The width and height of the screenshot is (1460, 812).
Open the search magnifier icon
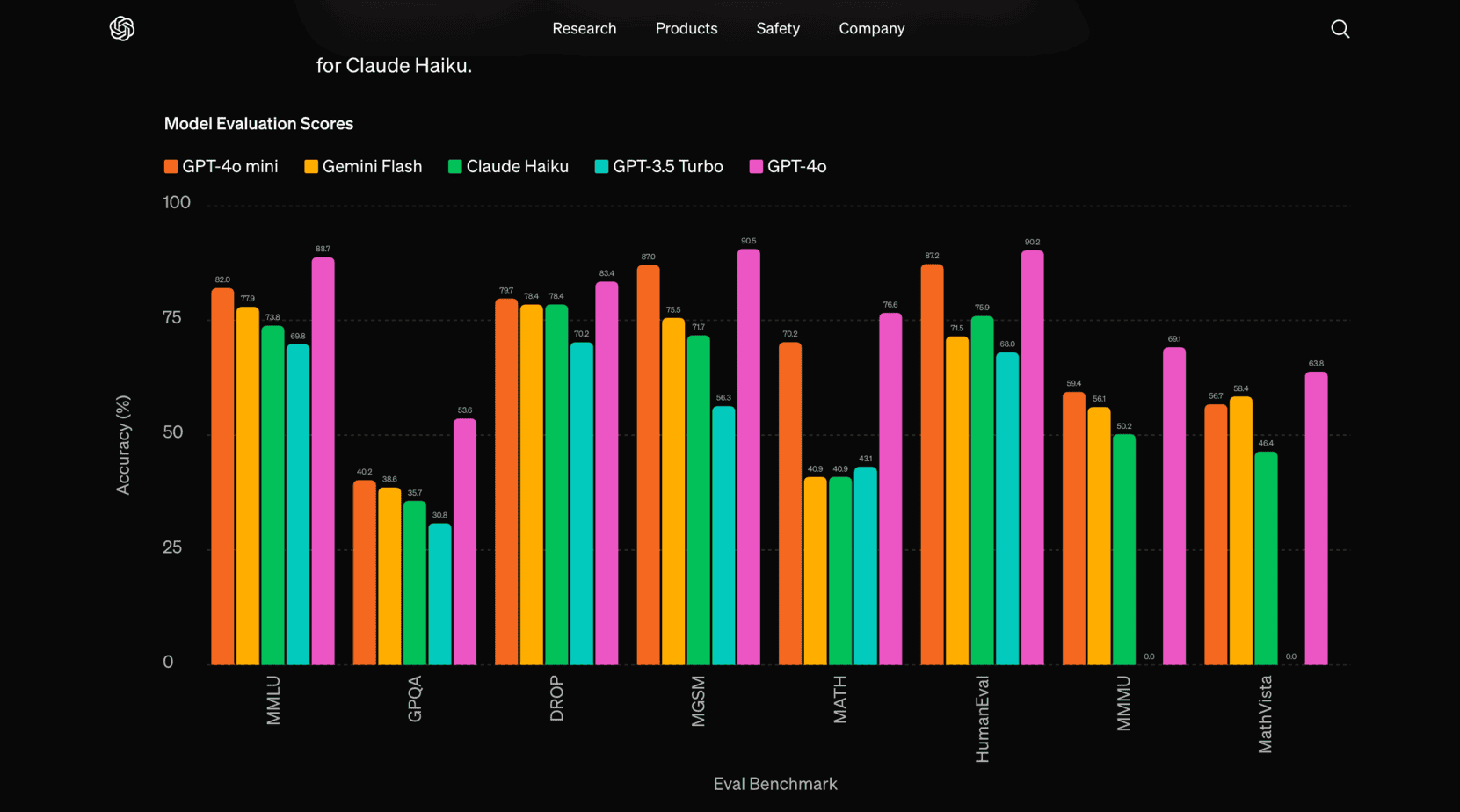pos(1340,29)
